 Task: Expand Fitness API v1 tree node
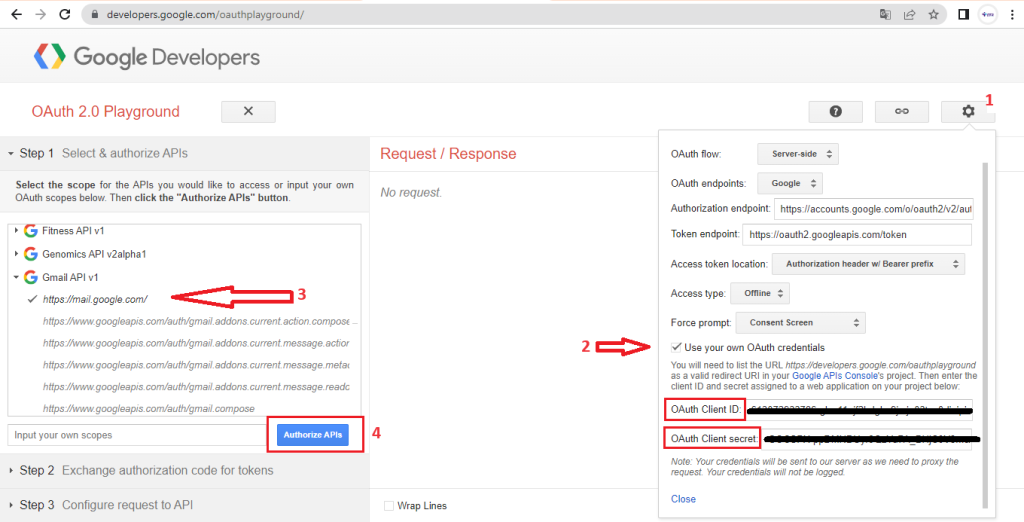pyautogui.click(x=16, y=231)
